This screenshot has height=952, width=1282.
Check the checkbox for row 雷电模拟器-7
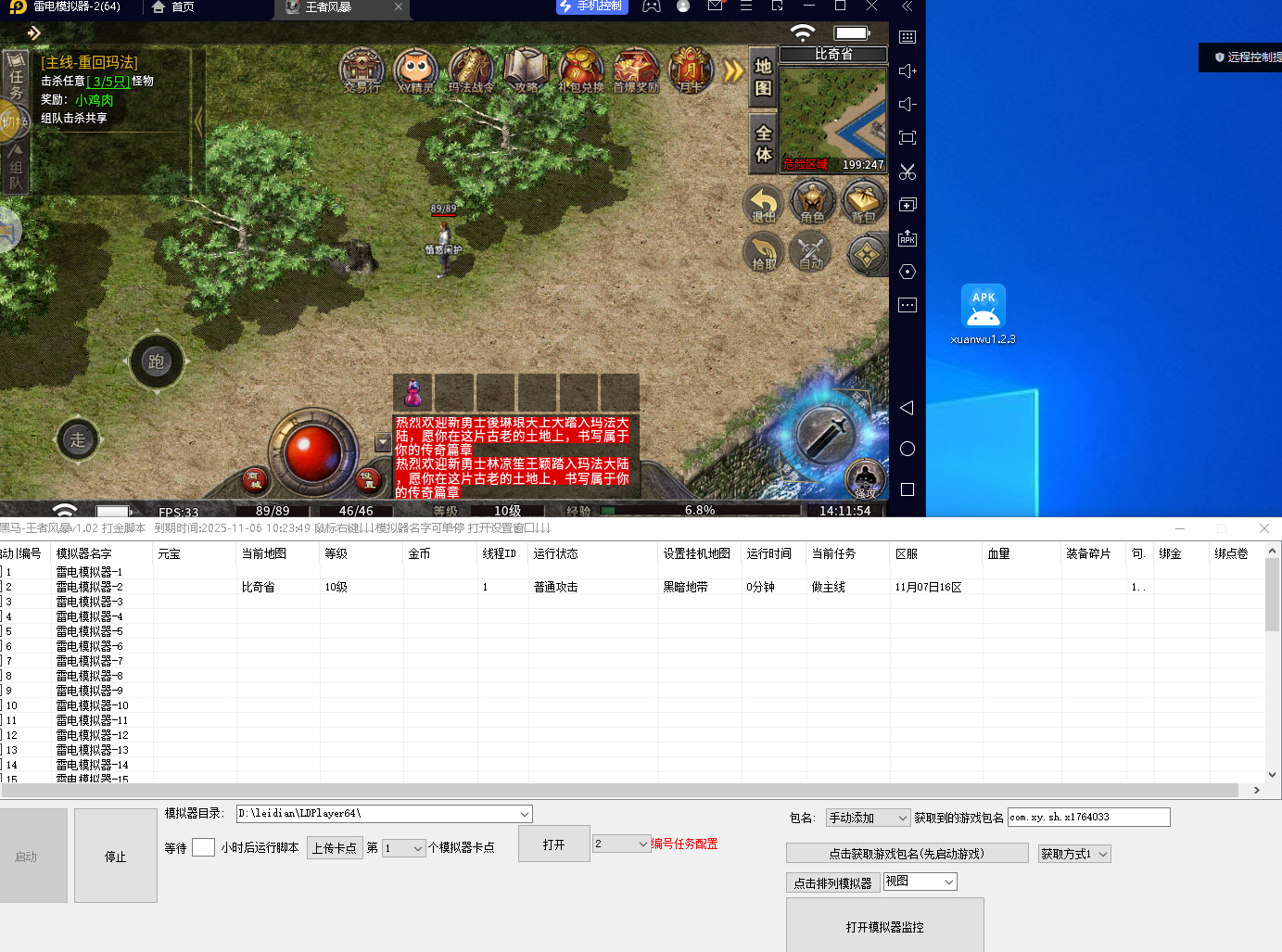[1, 661]
